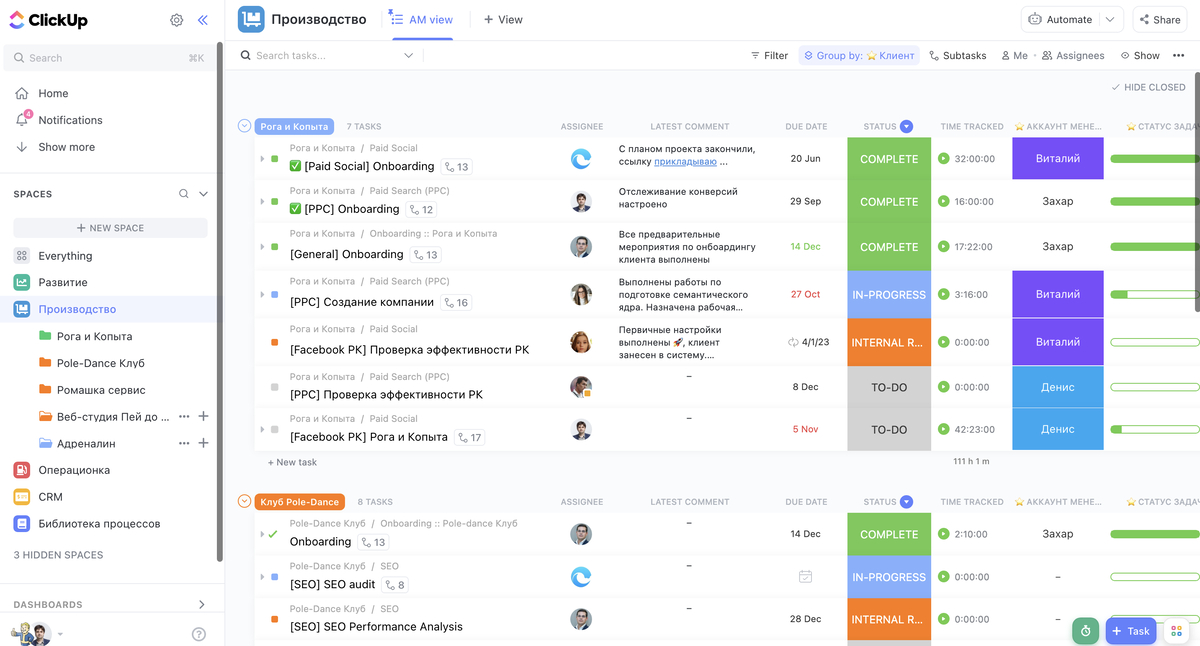1200x646 pixels.
Task: Sort by Status column arrow in first group
Action: click(x=906, y=127)
